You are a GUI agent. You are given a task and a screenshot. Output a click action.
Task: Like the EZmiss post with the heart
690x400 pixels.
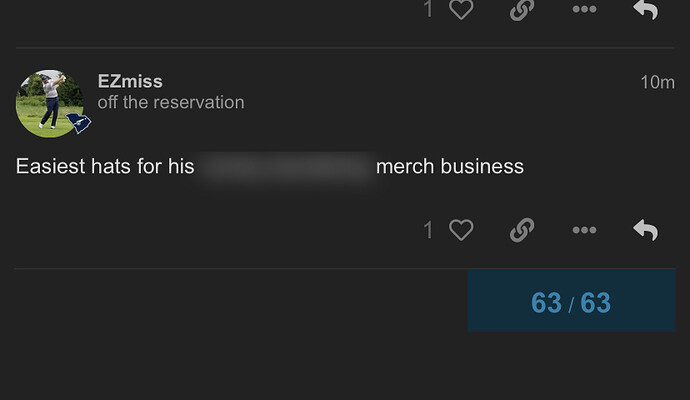click(x=461, y=231)
